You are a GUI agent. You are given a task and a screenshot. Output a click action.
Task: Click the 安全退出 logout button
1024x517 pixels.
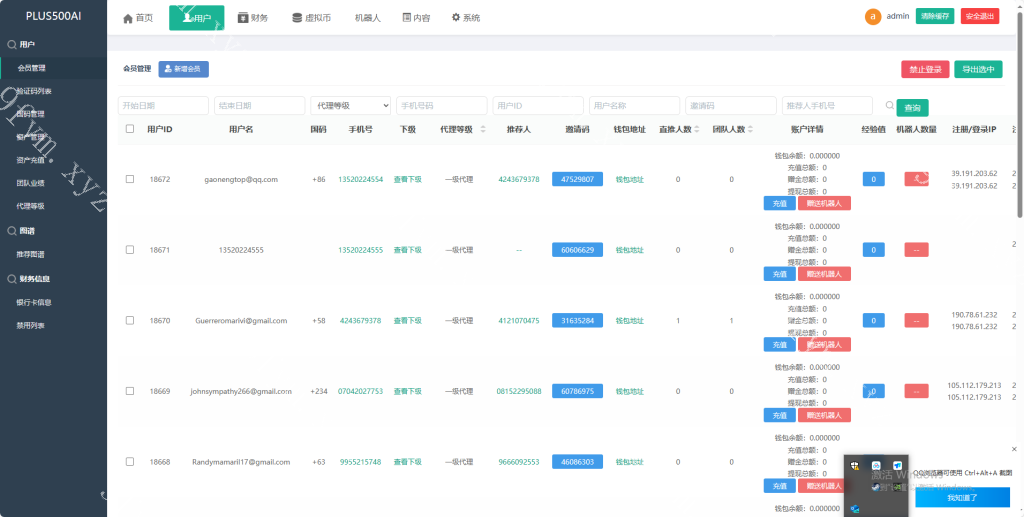coord(980,16)
